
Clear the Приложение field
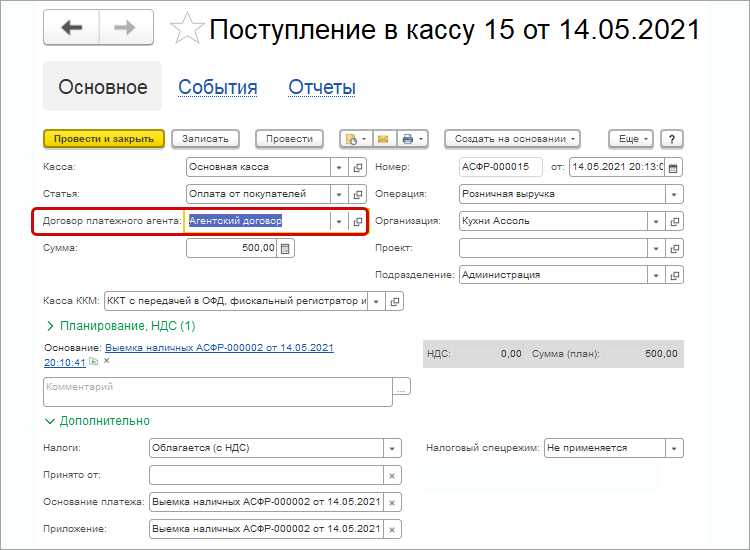tap(392, 529)
